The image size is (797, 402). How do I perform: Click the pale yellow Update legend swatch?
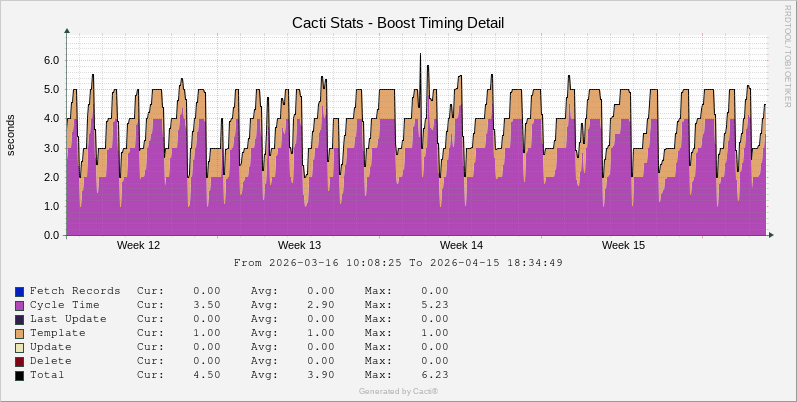[20, 347]
